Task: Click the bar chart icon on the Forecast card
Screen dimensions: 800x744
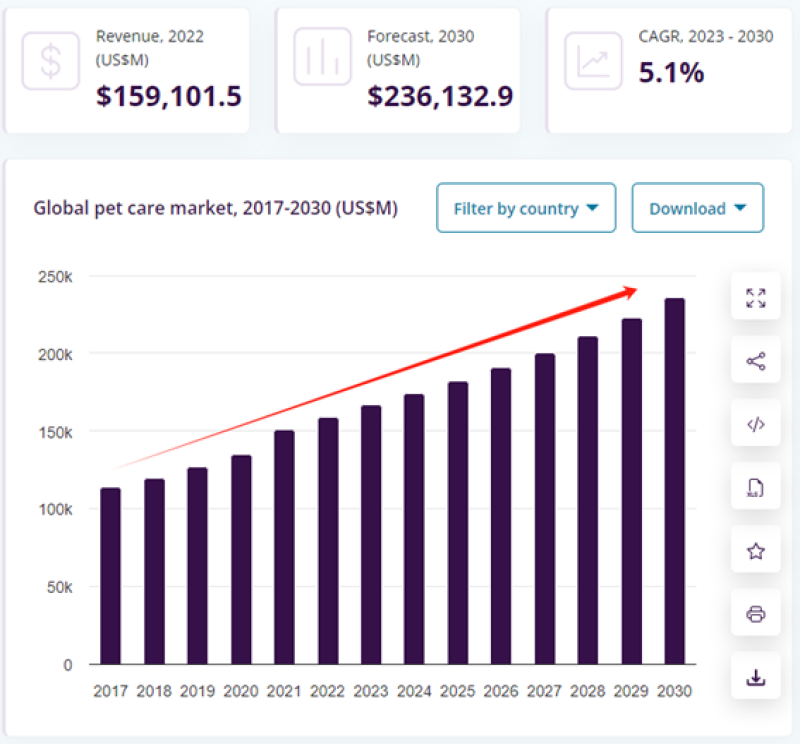Action: coord(322,62)
